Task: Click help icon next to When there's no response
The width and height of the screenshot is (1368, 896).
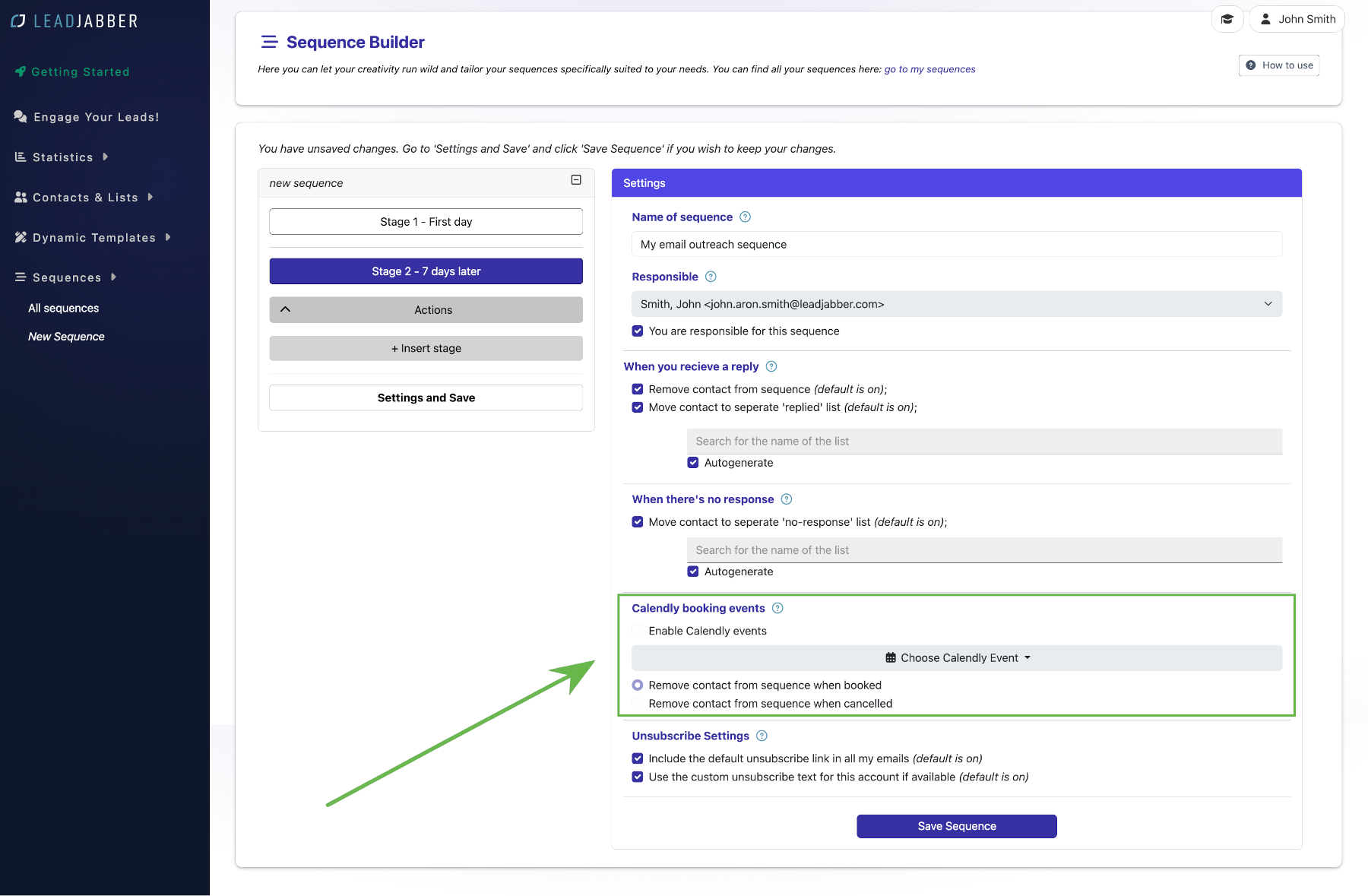Action: click(787, 499)
